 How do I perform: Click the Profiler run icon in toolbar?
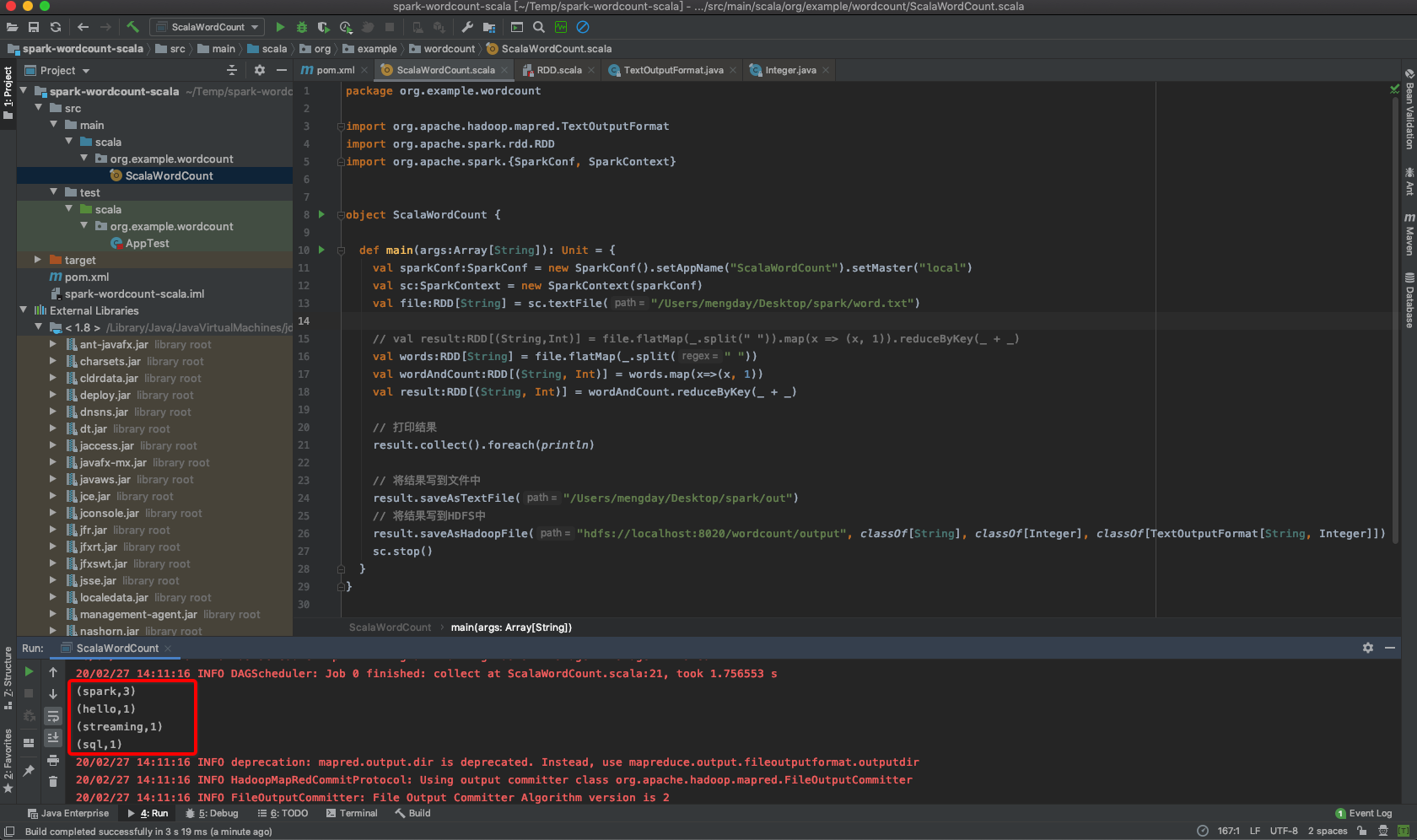pyautogui.click(x=346, y=27)
